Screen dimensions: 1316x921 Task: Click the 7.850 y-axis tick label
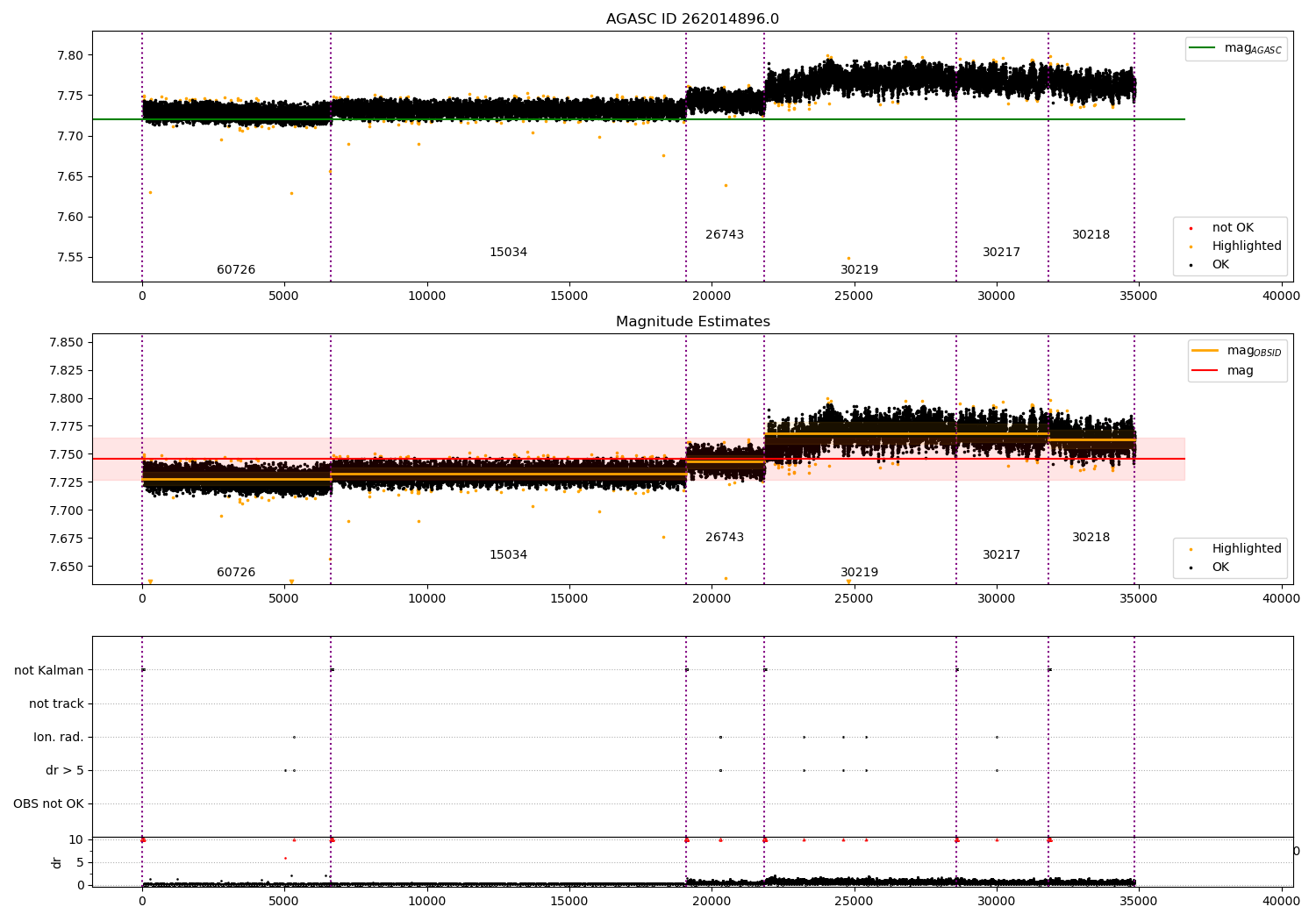(67, 343)
